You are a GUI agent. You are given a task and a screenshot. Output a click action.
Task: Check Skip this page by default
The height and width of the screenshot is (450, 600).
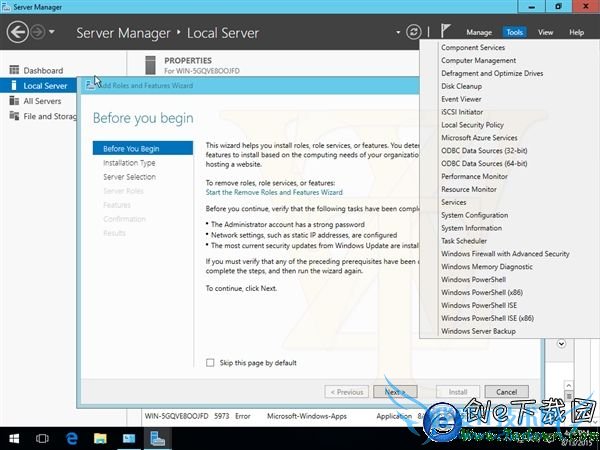coord(210,362)
